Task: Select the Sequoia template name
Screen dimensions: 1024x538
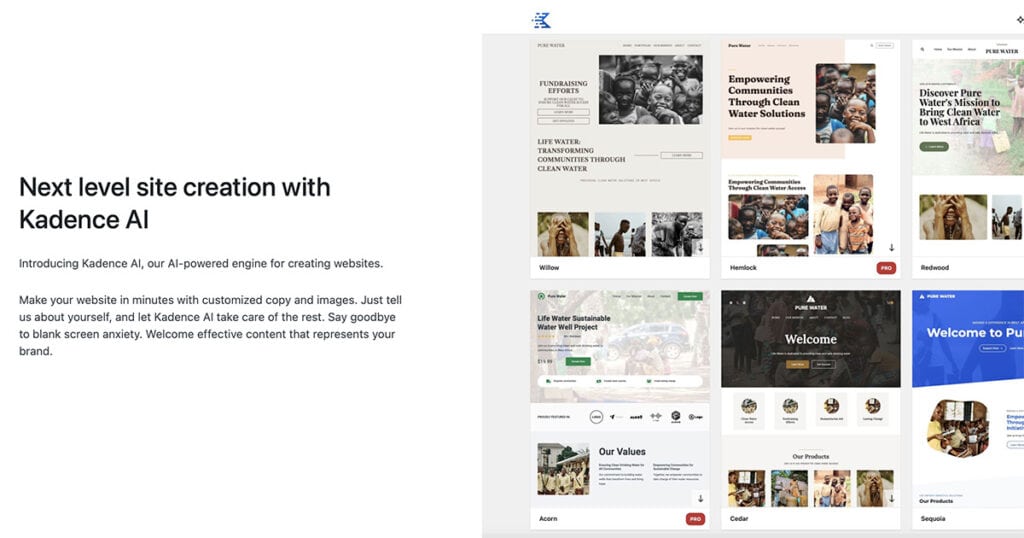Action: (x=933, y=518)
